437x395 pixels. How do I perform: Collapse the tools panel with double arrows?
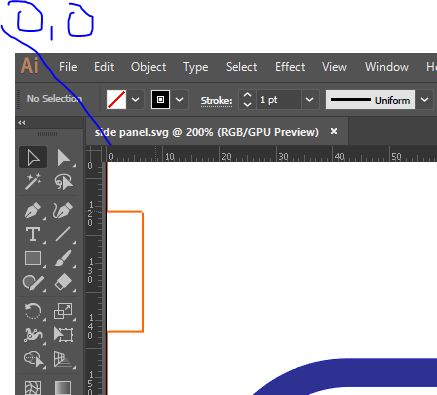coord(22,123)
